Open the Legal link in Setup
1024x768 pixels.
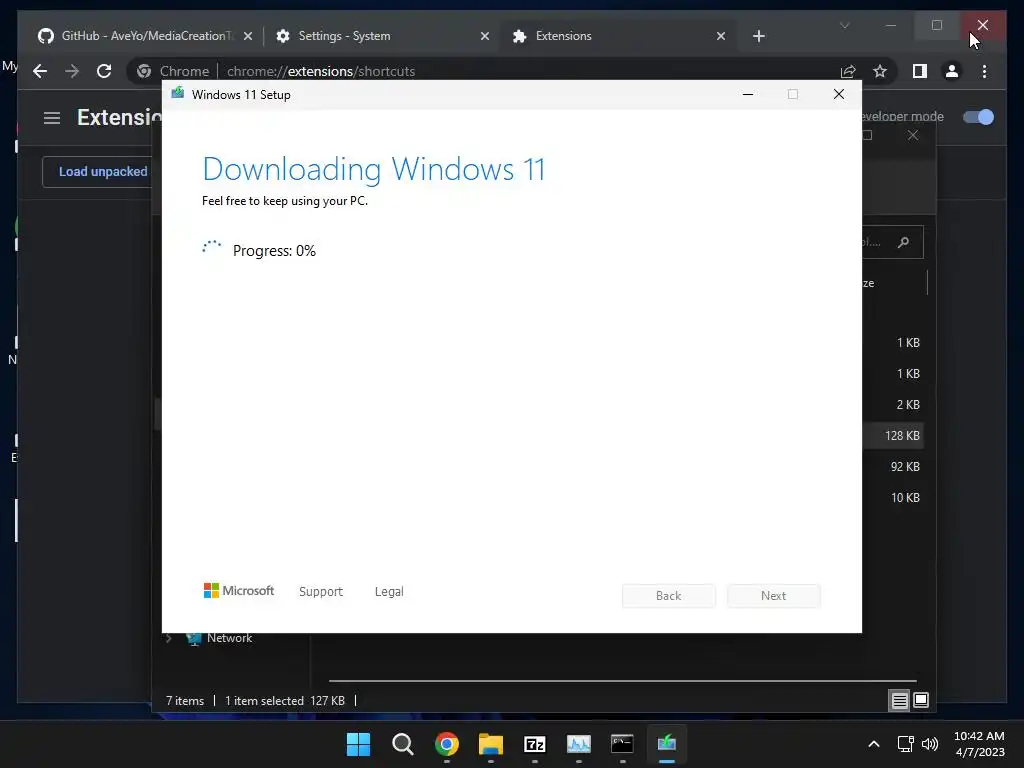[x=389, y=592]
